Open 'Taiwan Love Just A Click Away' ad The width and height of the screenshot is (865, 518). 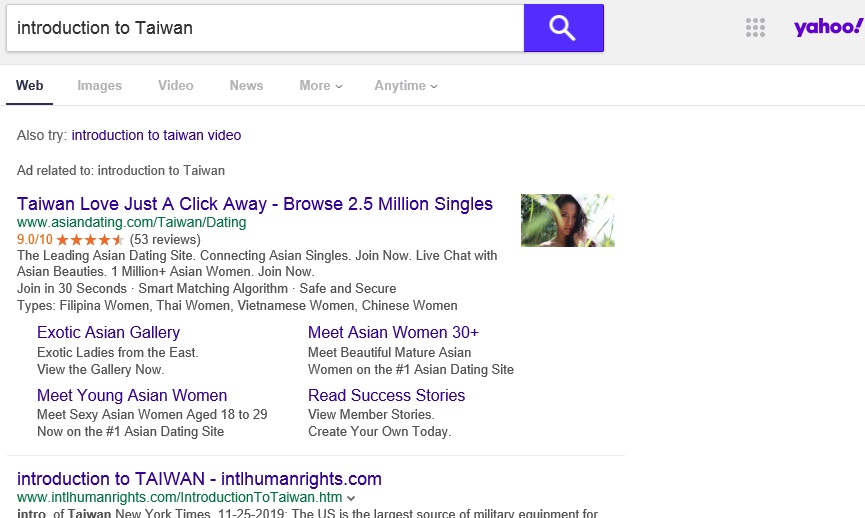click(x=255, y=204)
